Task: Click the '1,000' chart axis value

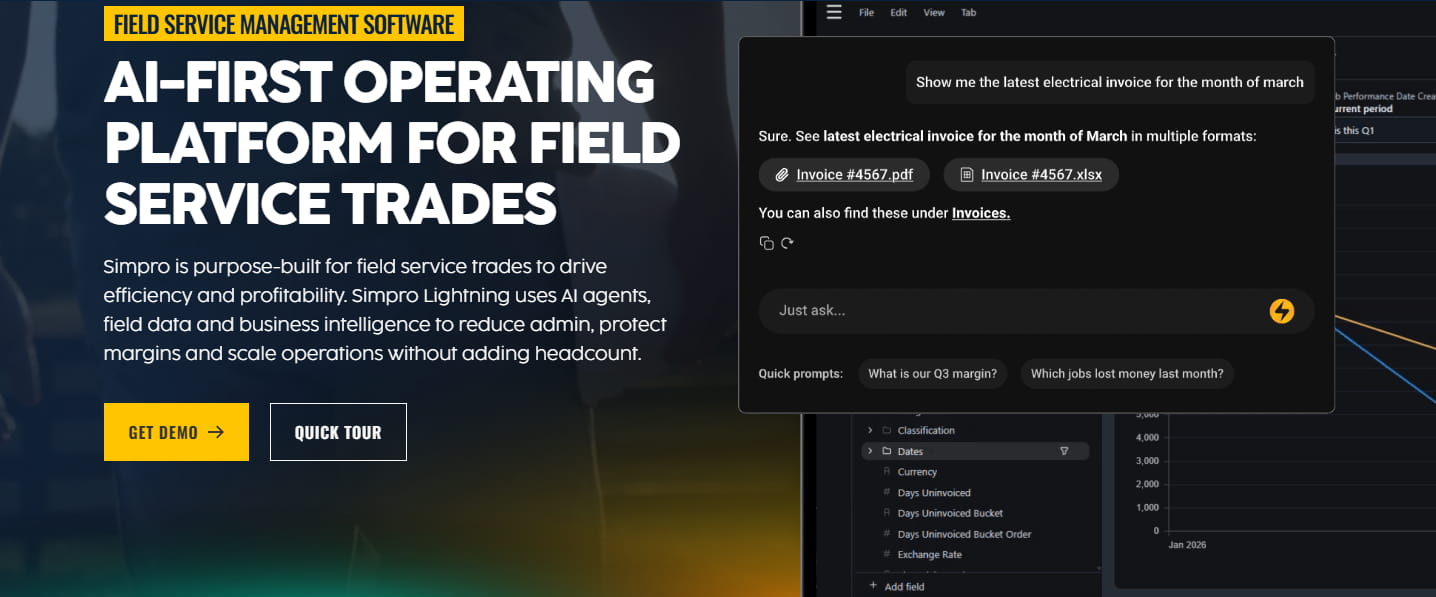Action: pyautogui.click(x=1148, y=508)
